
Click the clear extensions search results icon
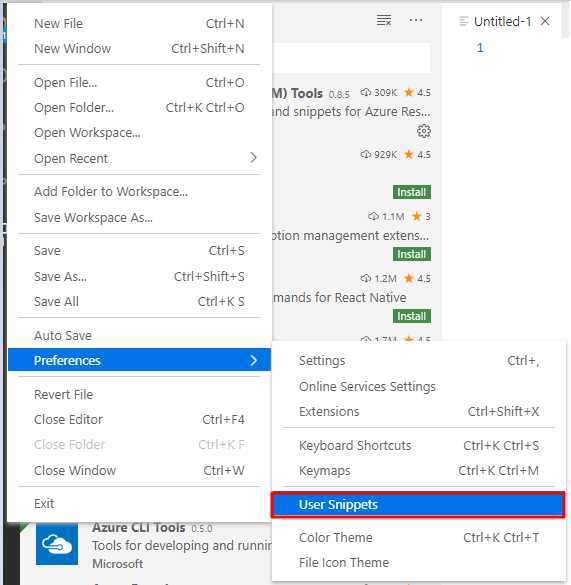(384, 20)
